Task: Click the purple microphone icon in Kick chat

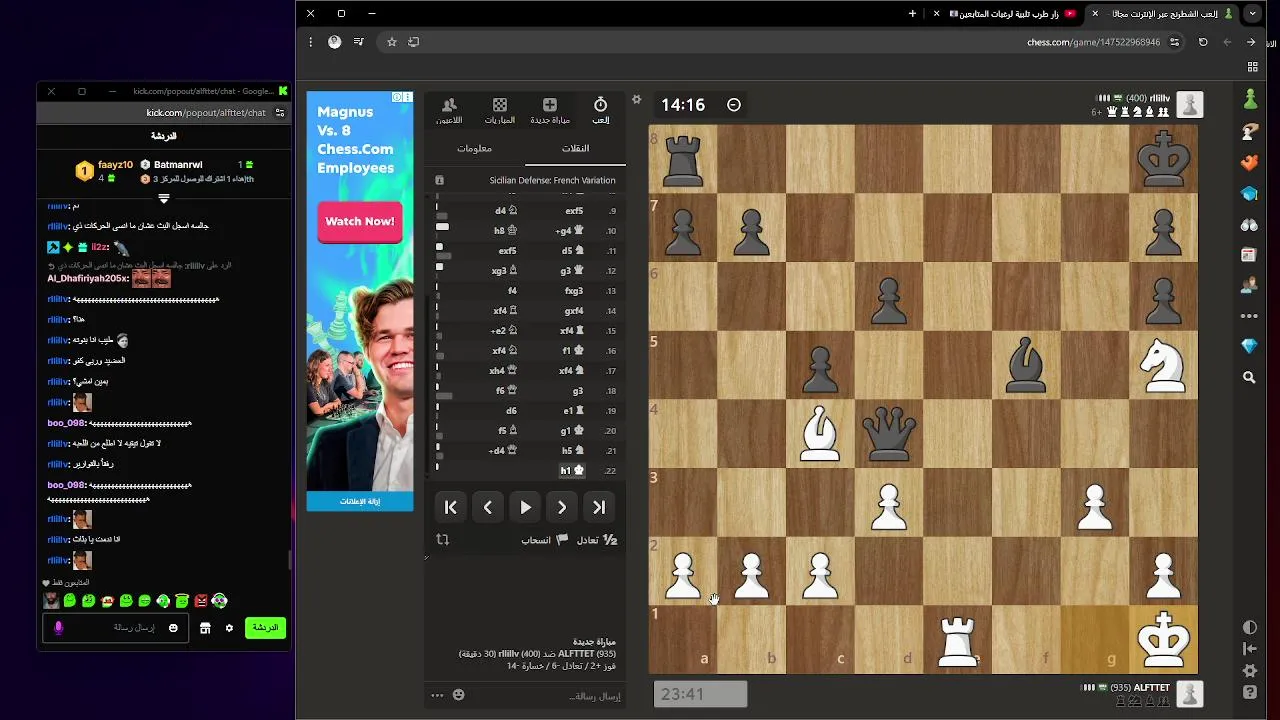Action: click(58, 628)
